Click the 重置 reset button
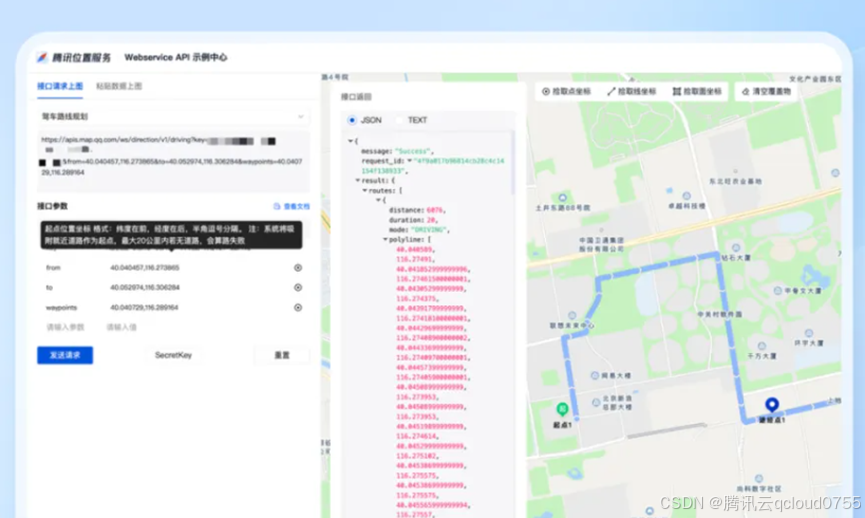 282,355
